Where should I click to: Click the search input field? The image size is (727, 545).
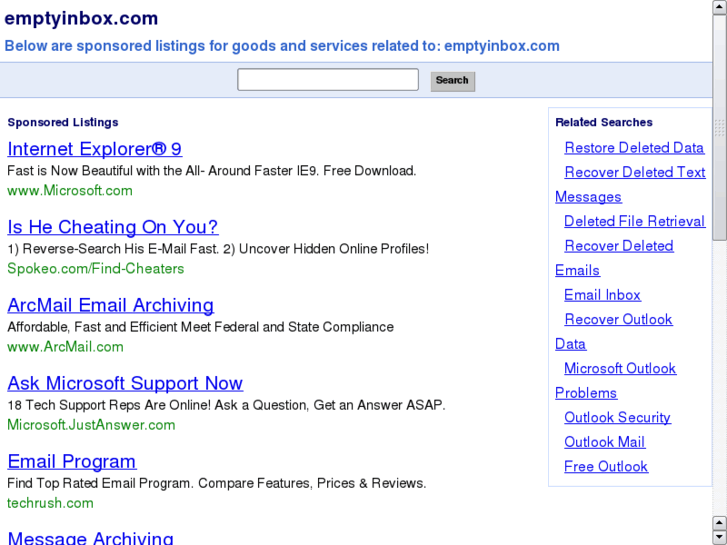[327, 80]
